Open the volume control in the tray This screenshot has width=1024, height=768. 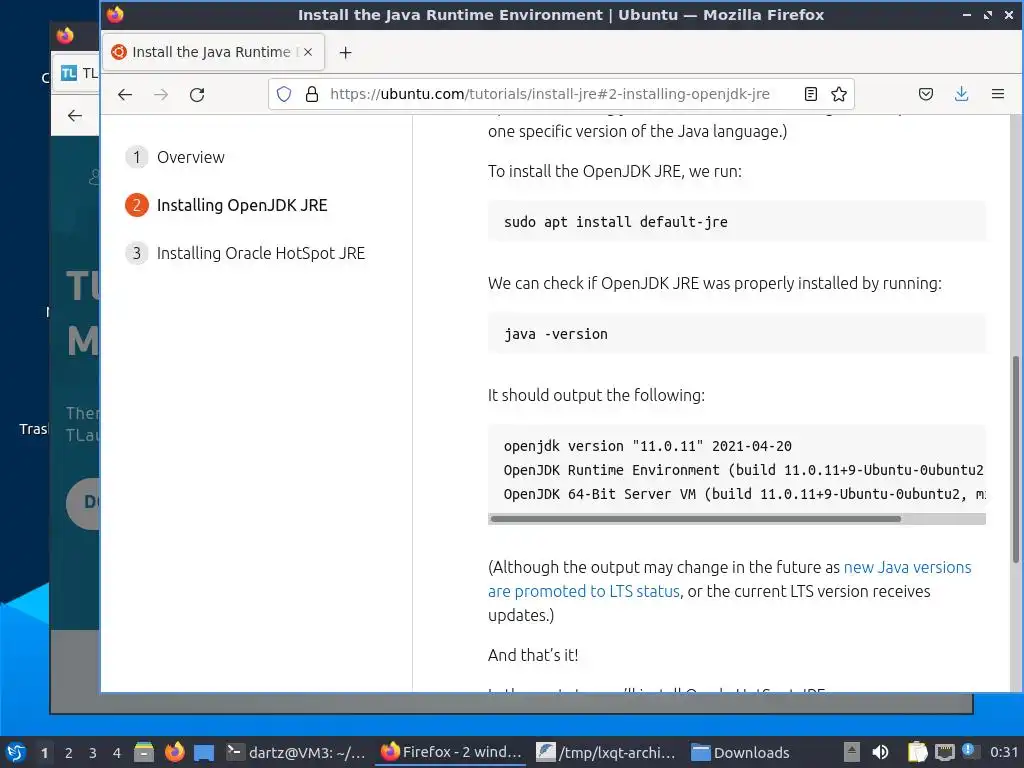(x=881, y=752)
